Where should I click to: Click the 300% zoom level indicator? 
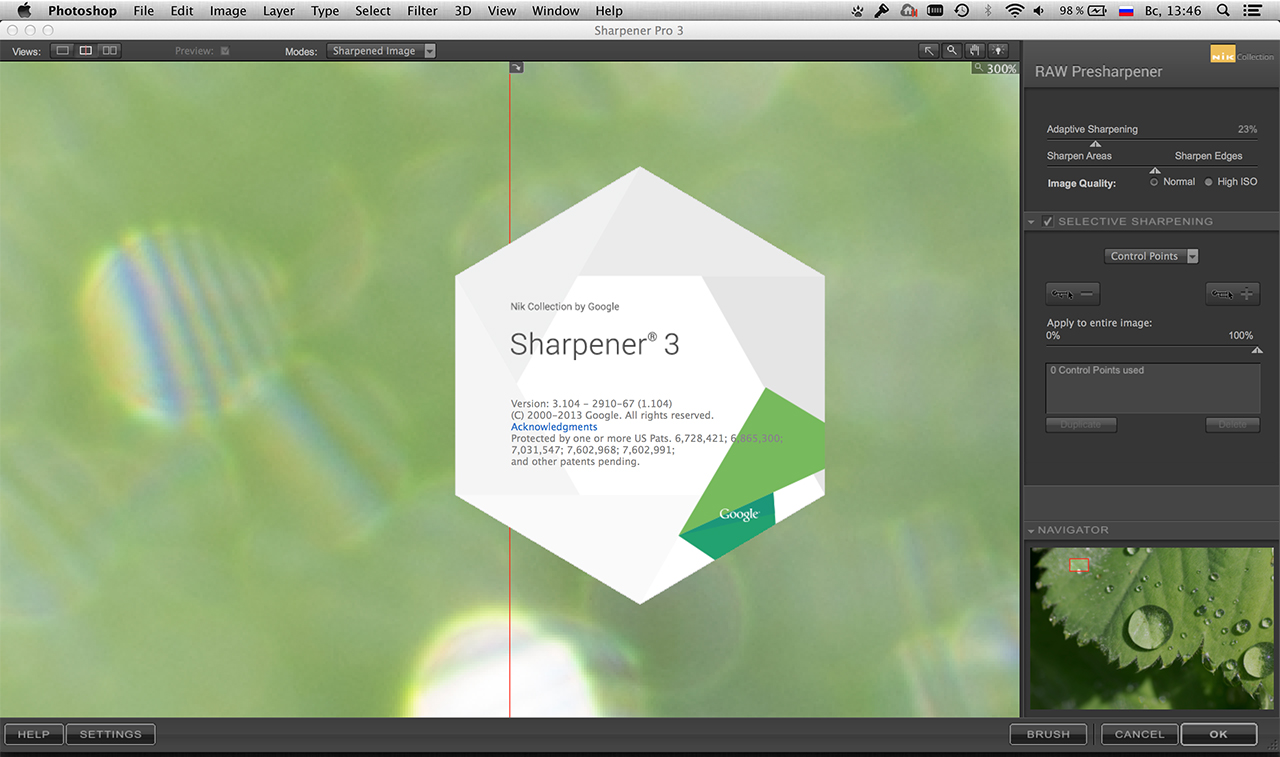[995, 69]
